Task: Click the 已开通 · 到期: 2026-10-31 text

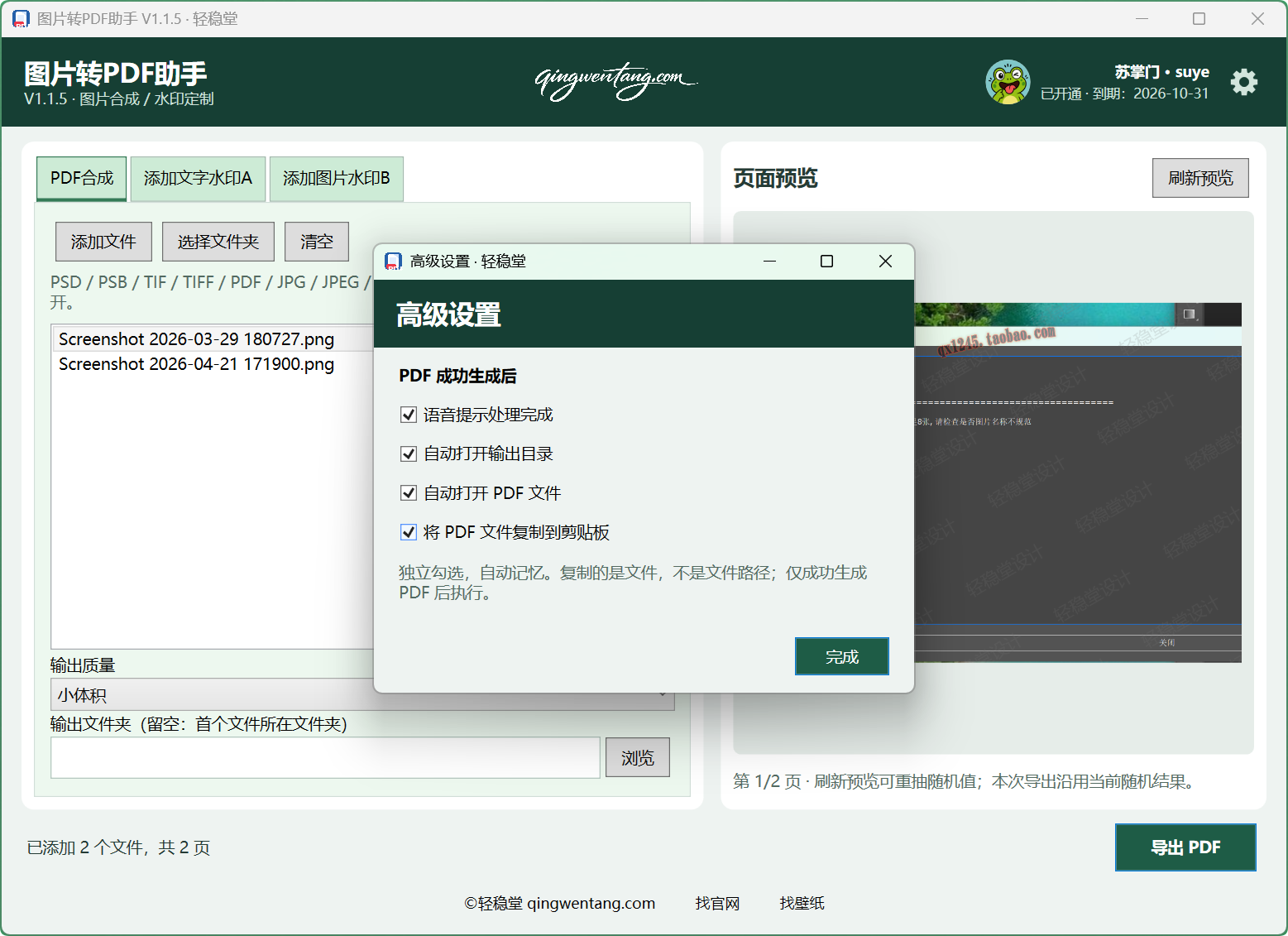Action: 1124,94
